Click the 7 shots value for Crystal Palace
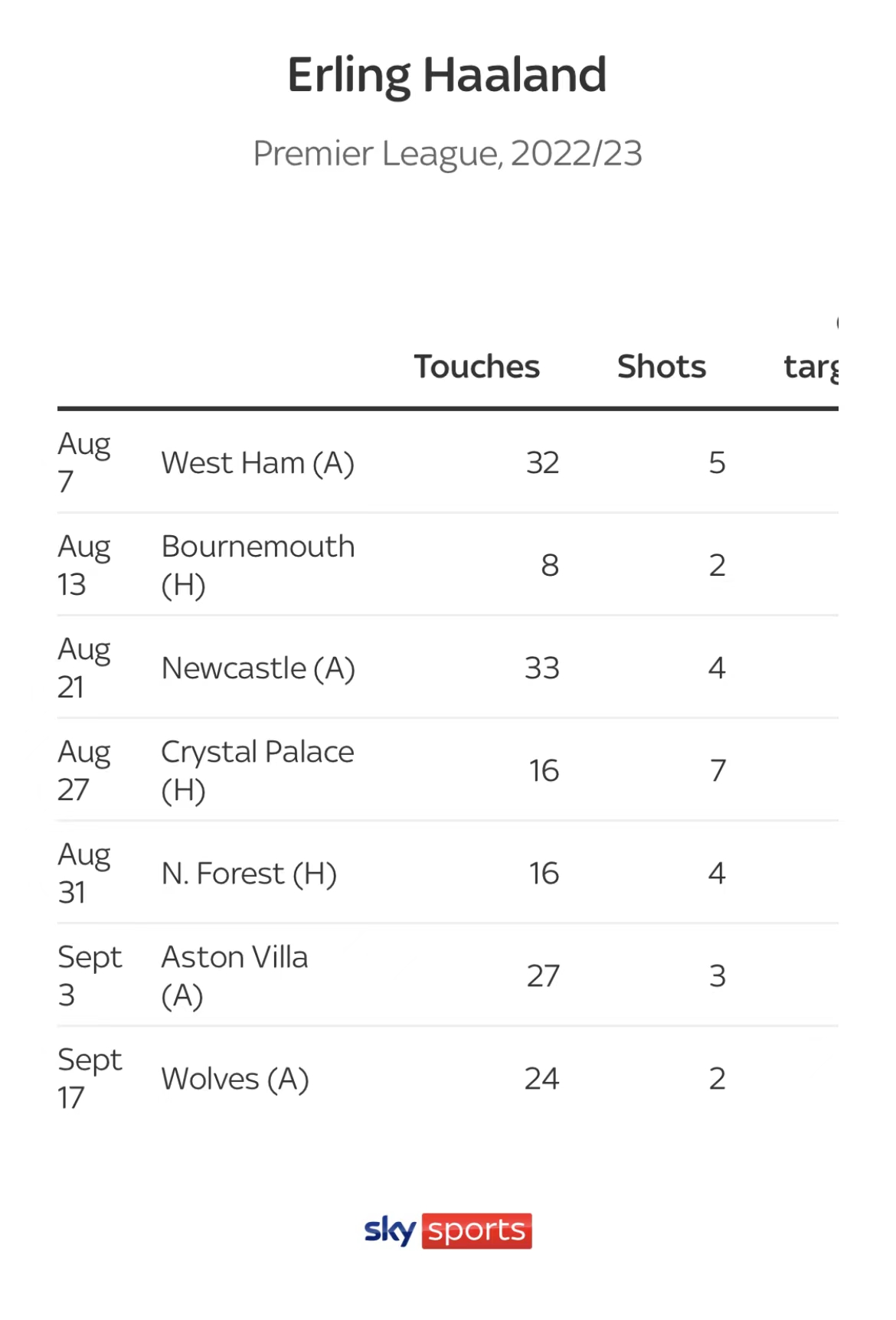Viewport: 896px width, 1320px height. (x=718, y=771)
